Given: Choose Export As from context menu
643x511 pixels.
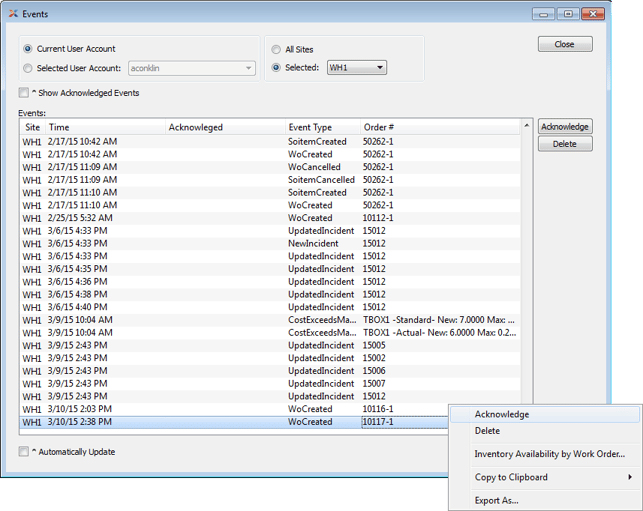Looking at the screenshot, I should pos(496,500).
